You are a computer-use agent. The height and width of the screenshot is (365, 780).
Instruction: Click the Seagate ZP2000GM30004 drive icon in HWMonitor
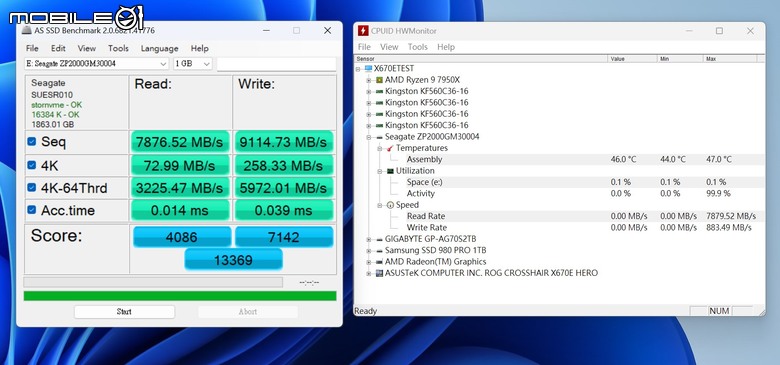pos(380,137)
